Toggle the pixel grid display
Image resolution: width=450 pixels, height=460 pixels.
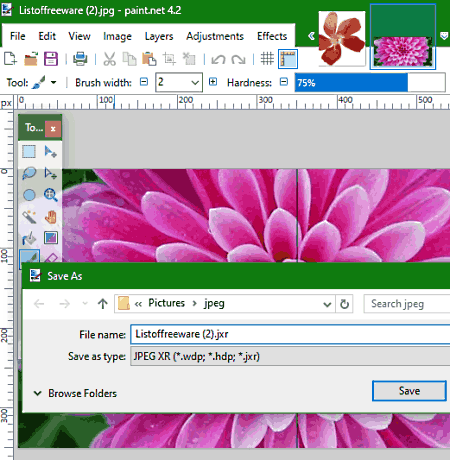tap(267, 59)
